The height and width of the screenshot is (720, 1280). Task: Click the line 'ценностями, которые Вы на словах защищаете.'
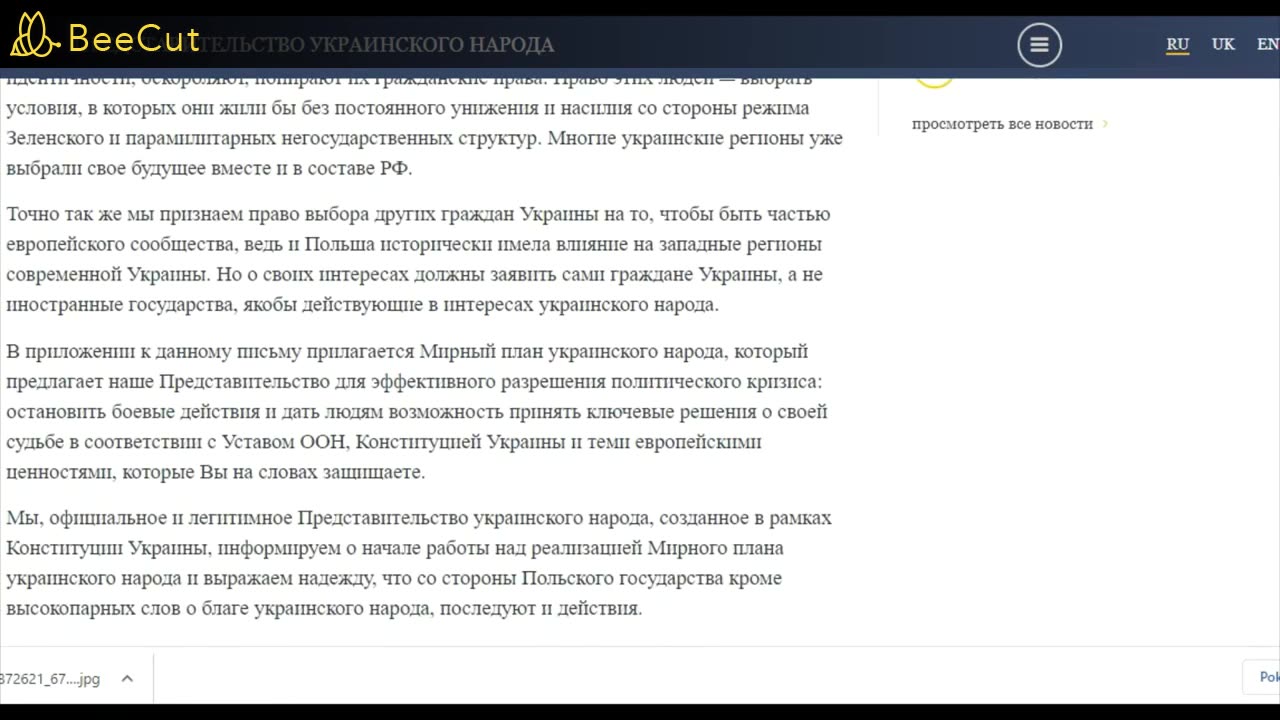coord(215,472)
